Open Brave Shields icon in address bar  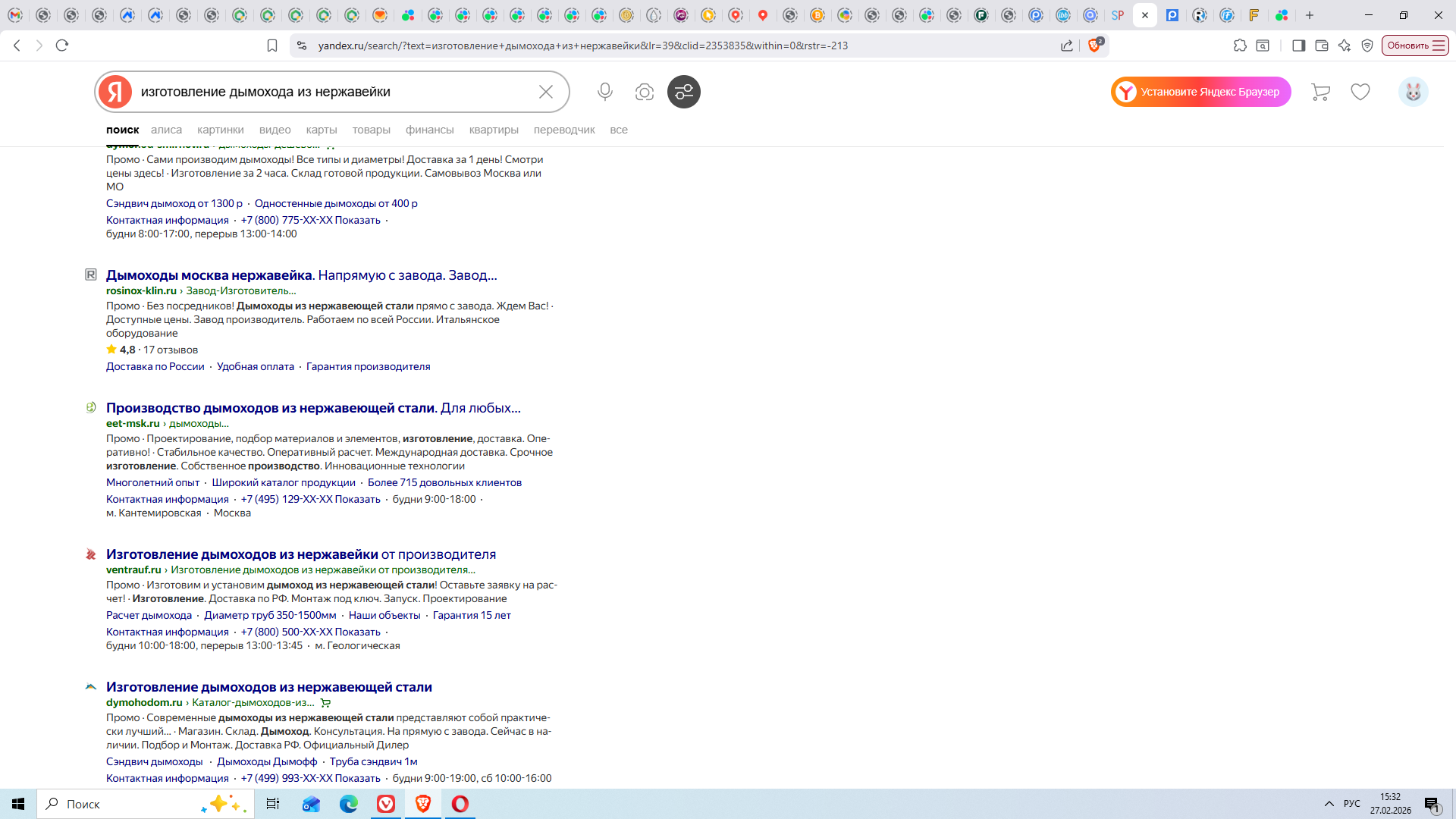click(x=1094, y=45)
